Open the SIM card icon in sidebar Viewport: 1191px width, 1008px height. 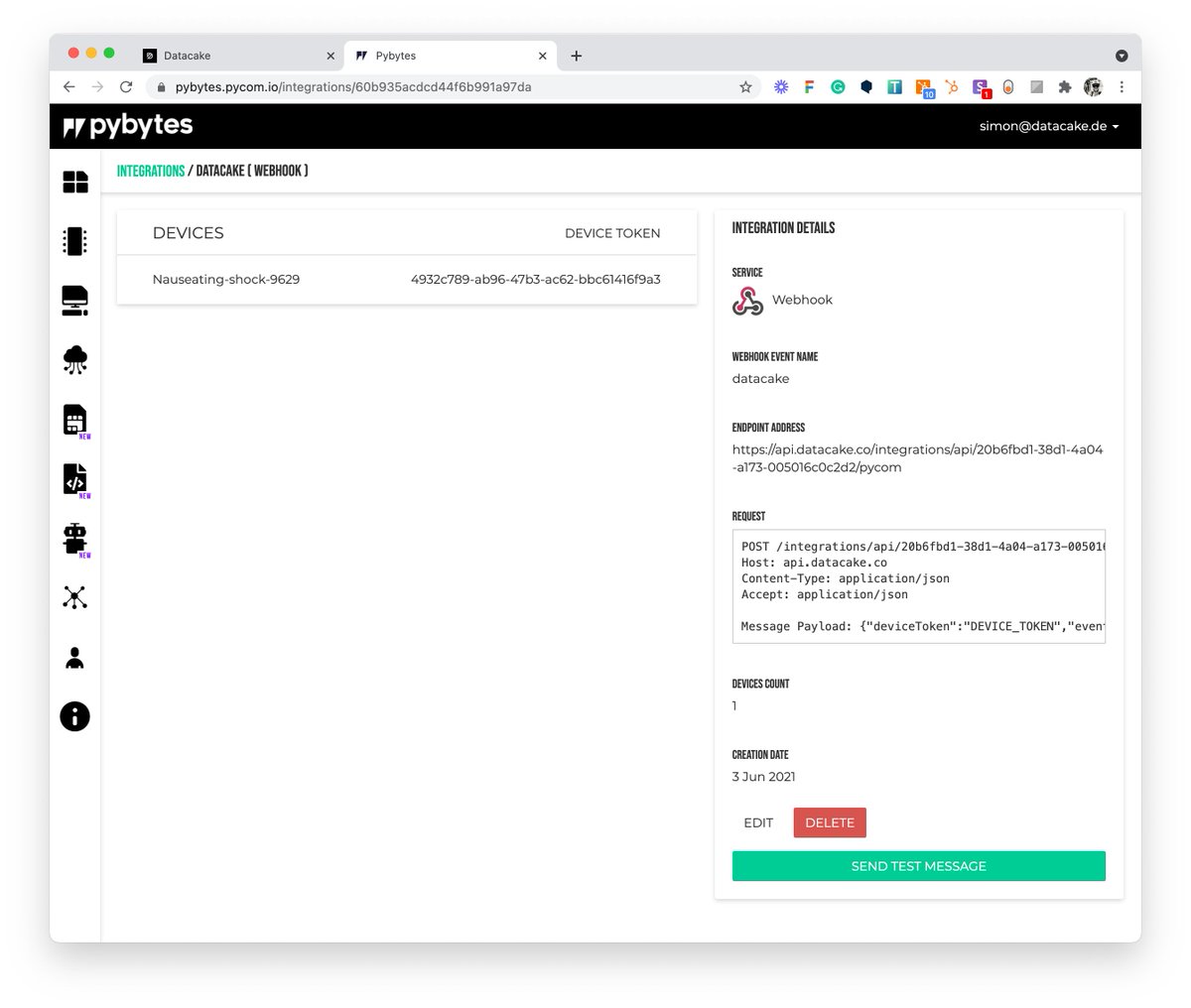[75, 420]
